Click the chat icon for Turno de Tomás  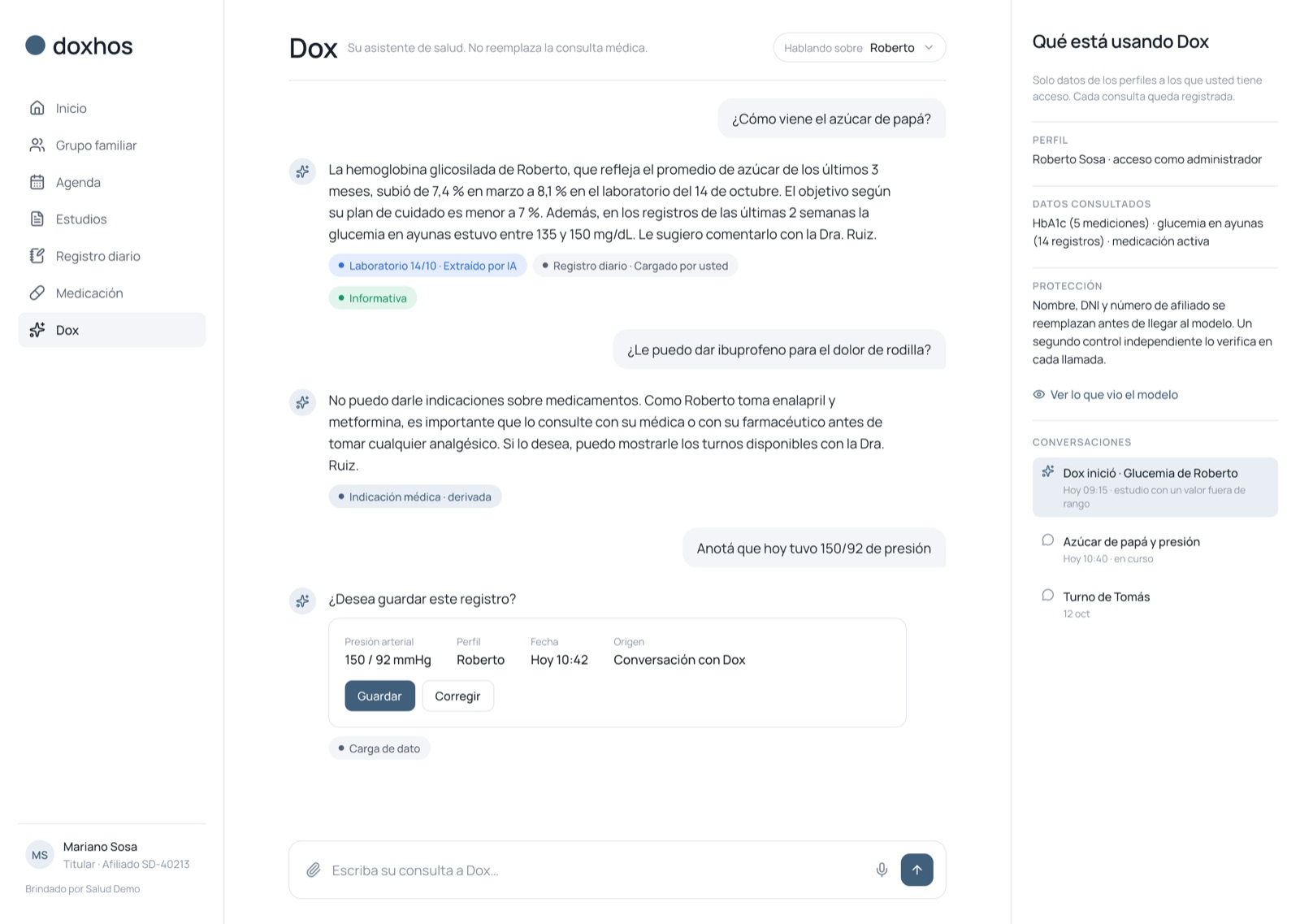pyautogui.click(x=1048, y=596)
